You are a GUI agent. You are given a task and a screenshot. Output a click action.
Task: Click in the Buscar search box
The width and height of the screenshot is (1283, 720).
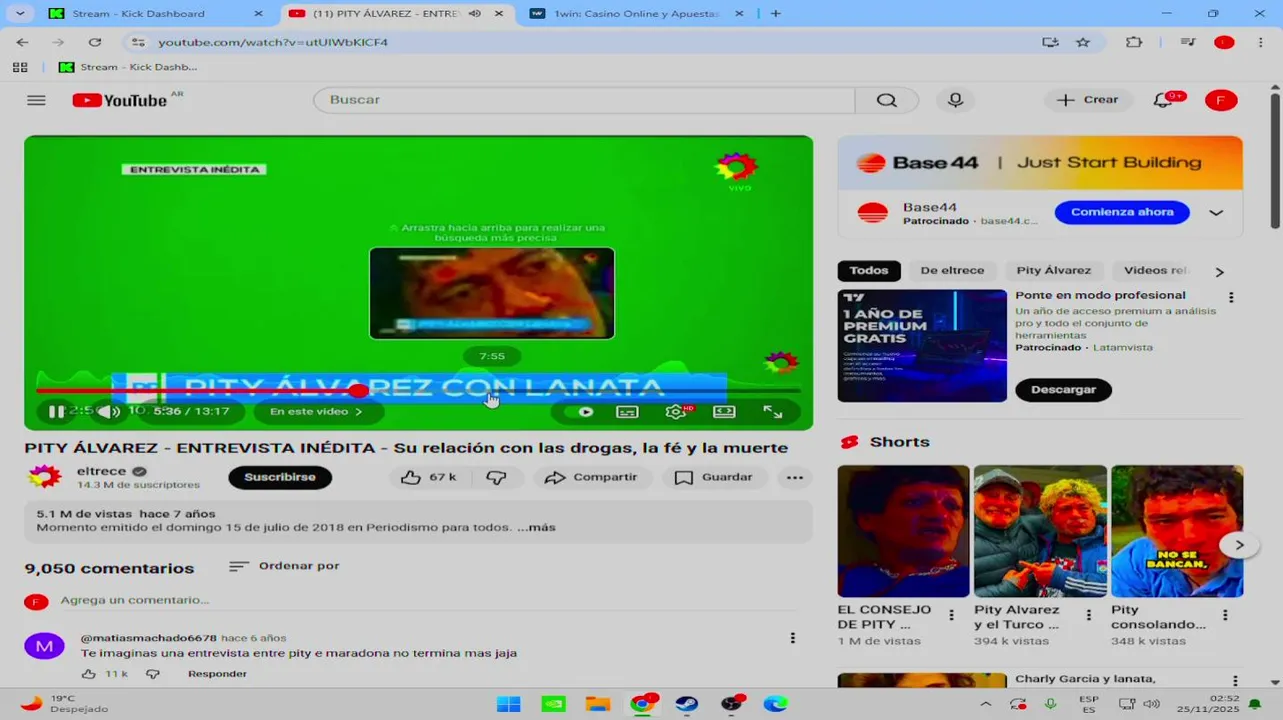(x=584, y=100)
